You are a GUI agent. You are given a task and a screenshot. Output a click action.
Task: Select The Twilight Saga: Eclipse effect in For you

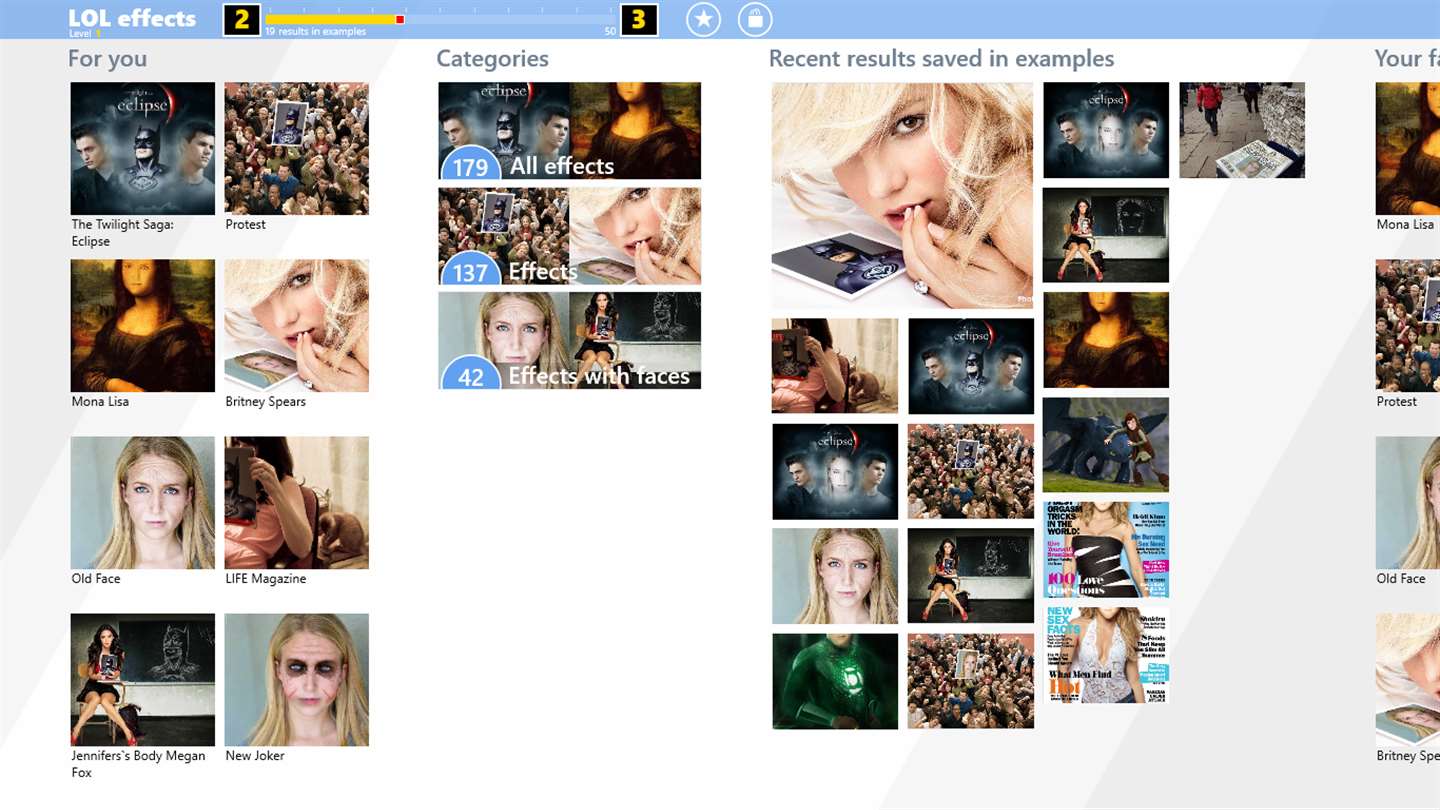click(142, 148)
